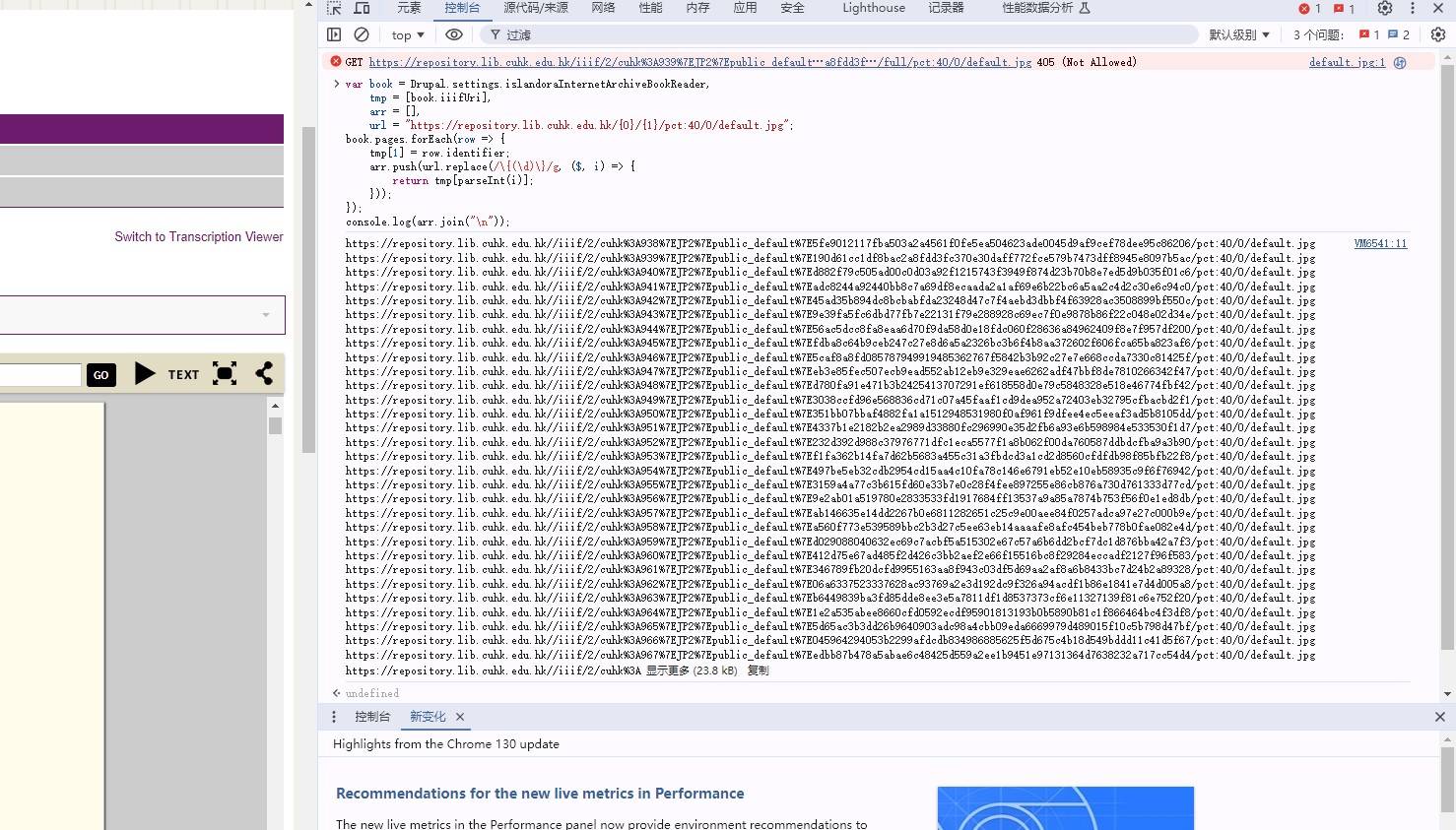Viewport: 1456px width, 830px height.
Task: Open the 安全 (Security) tab
Action: pyautogui.click(x=792, y=8)
